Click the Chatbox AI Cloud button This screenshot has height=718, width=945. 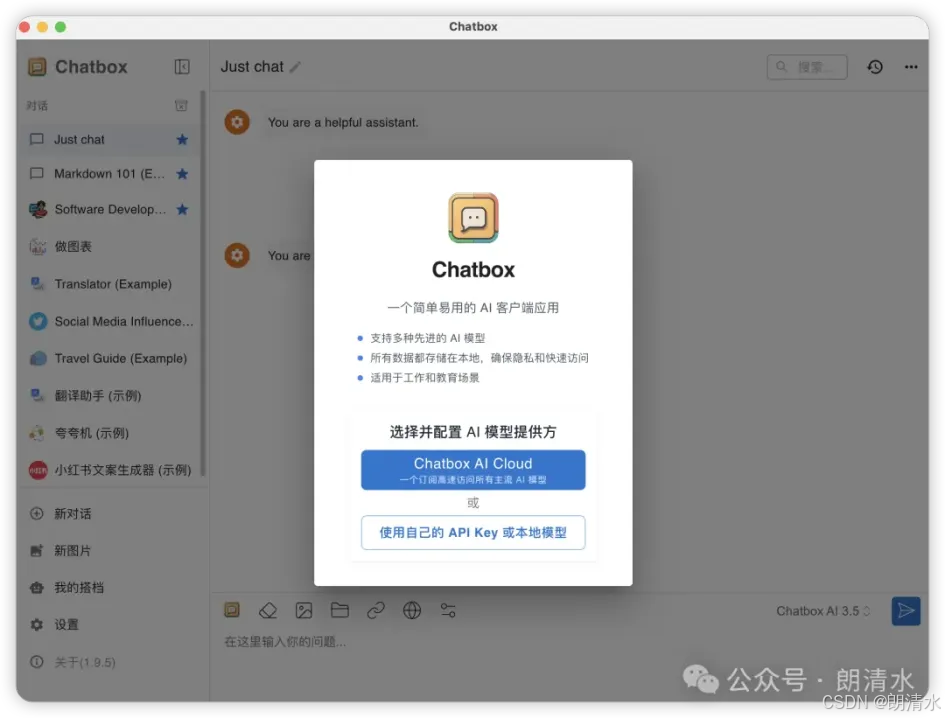(473, 470)
